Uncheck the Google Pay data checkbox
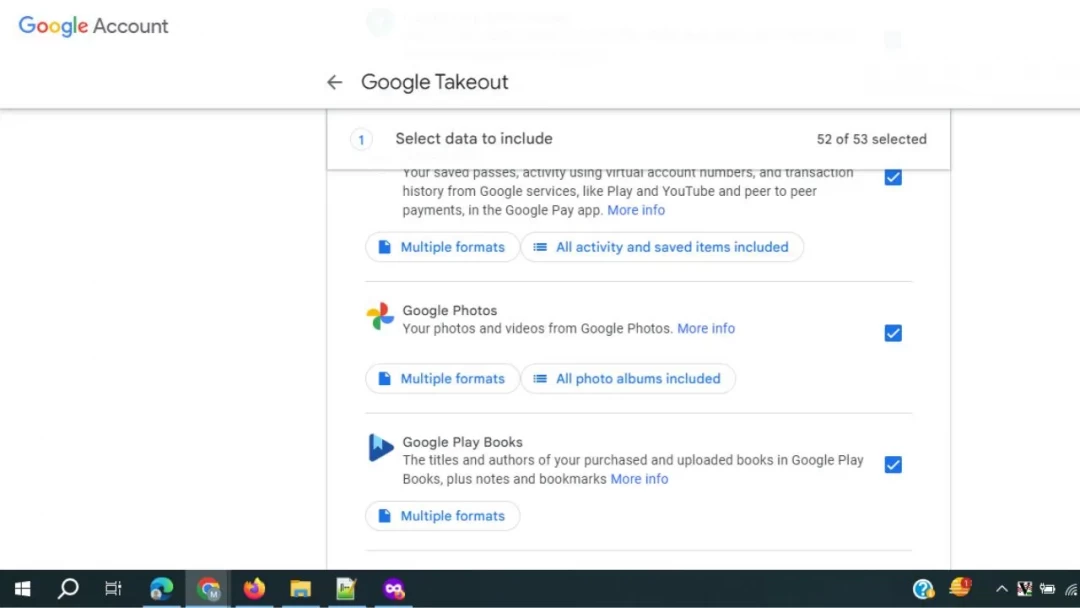This screenshot has width=1080, height=608. 892,177
